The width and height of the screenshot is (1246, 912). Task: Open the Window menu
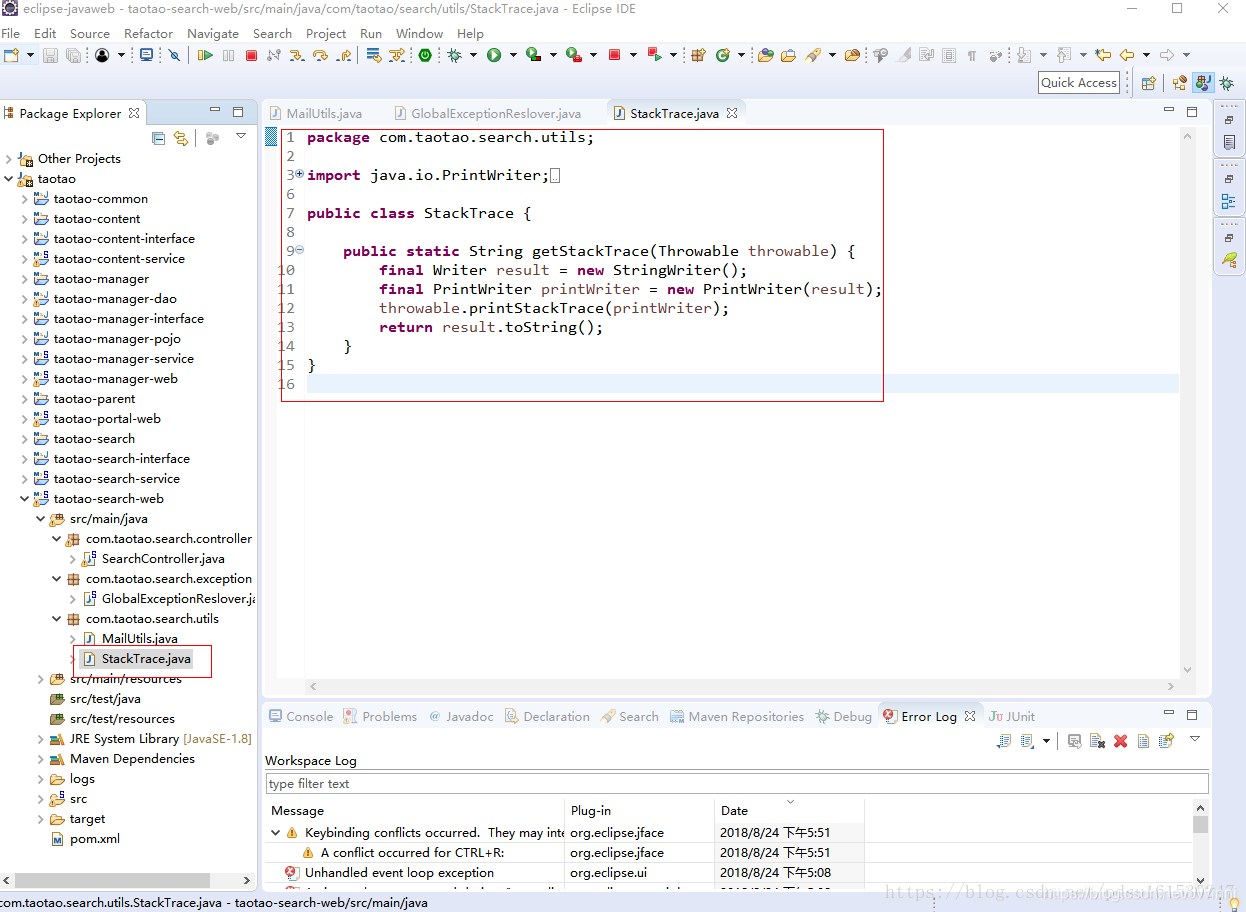point(419,33)
